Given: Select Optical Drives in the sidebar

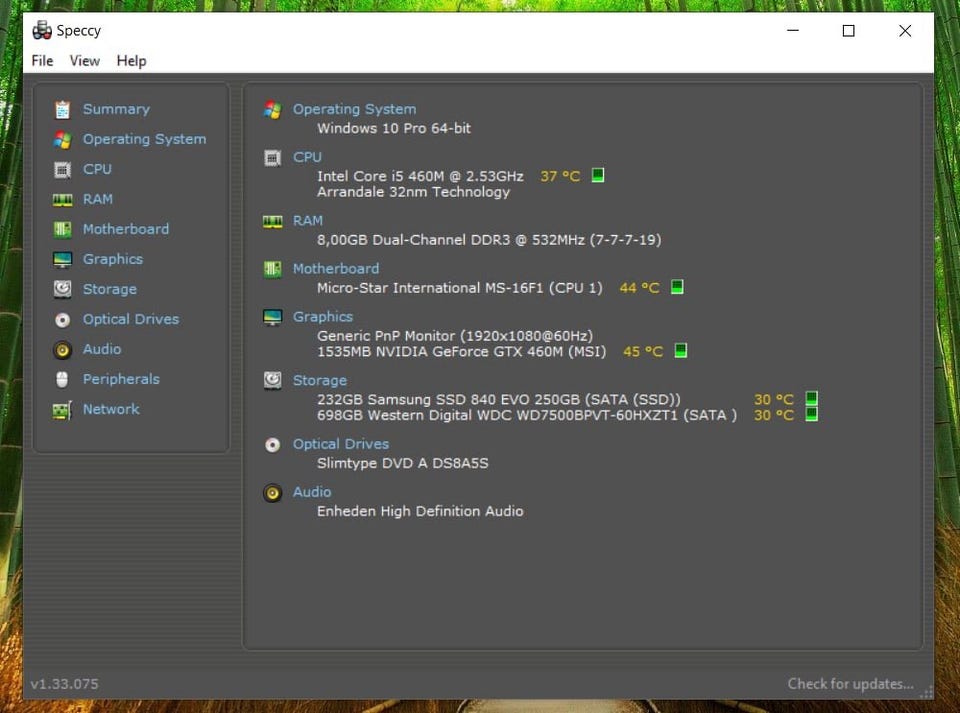Looking at the screenshot, I should click(x=131, y=319).
